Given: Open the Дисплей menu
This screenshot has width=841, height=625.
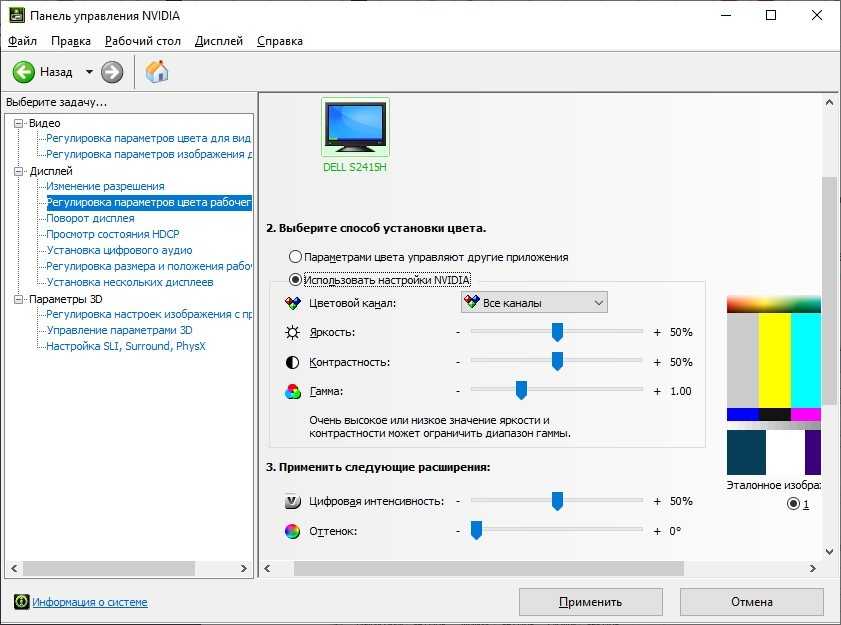Looking at the screenshot, I should point(219,41).
